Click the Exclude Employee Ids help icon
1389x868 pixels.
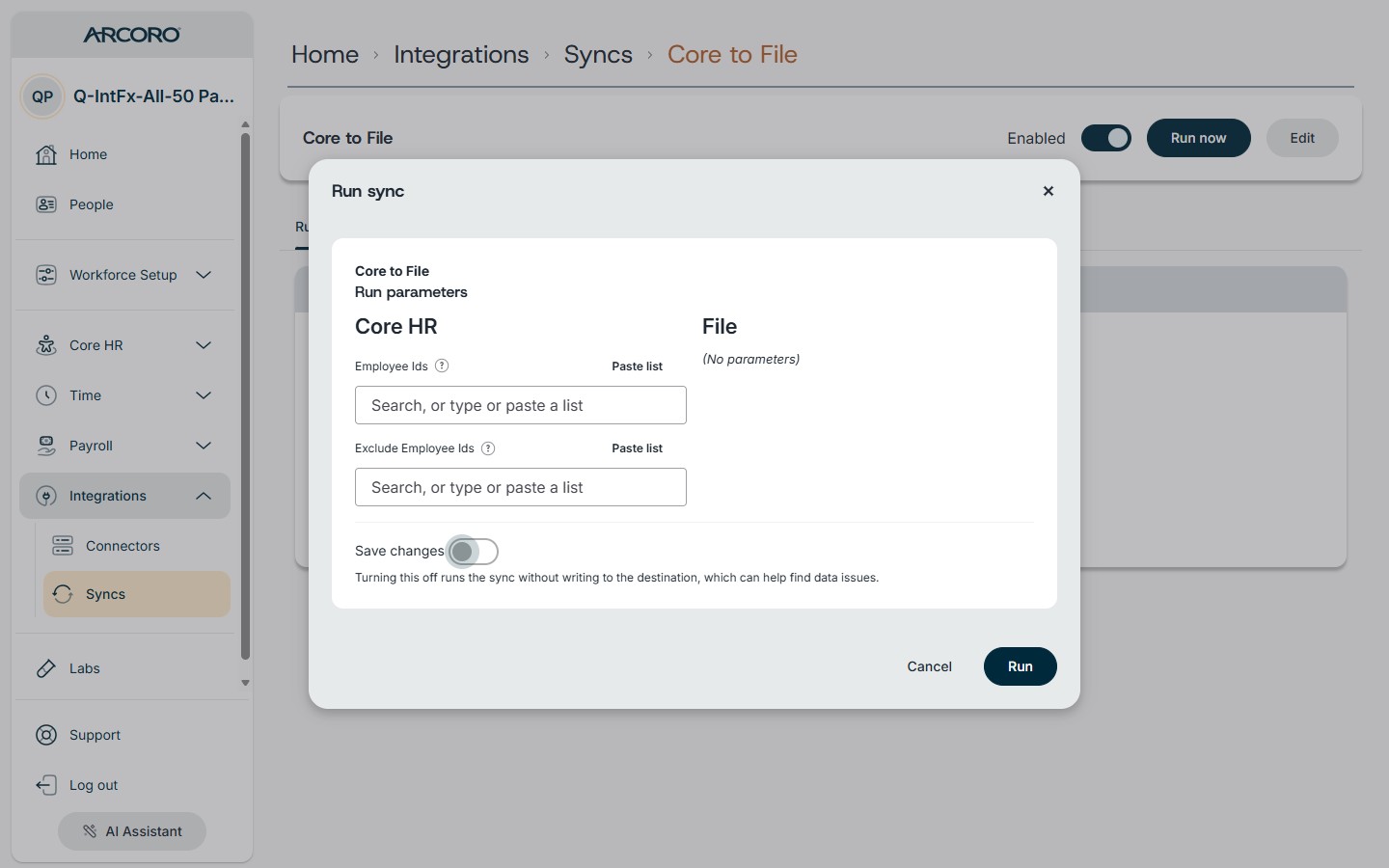coord(488,448)
